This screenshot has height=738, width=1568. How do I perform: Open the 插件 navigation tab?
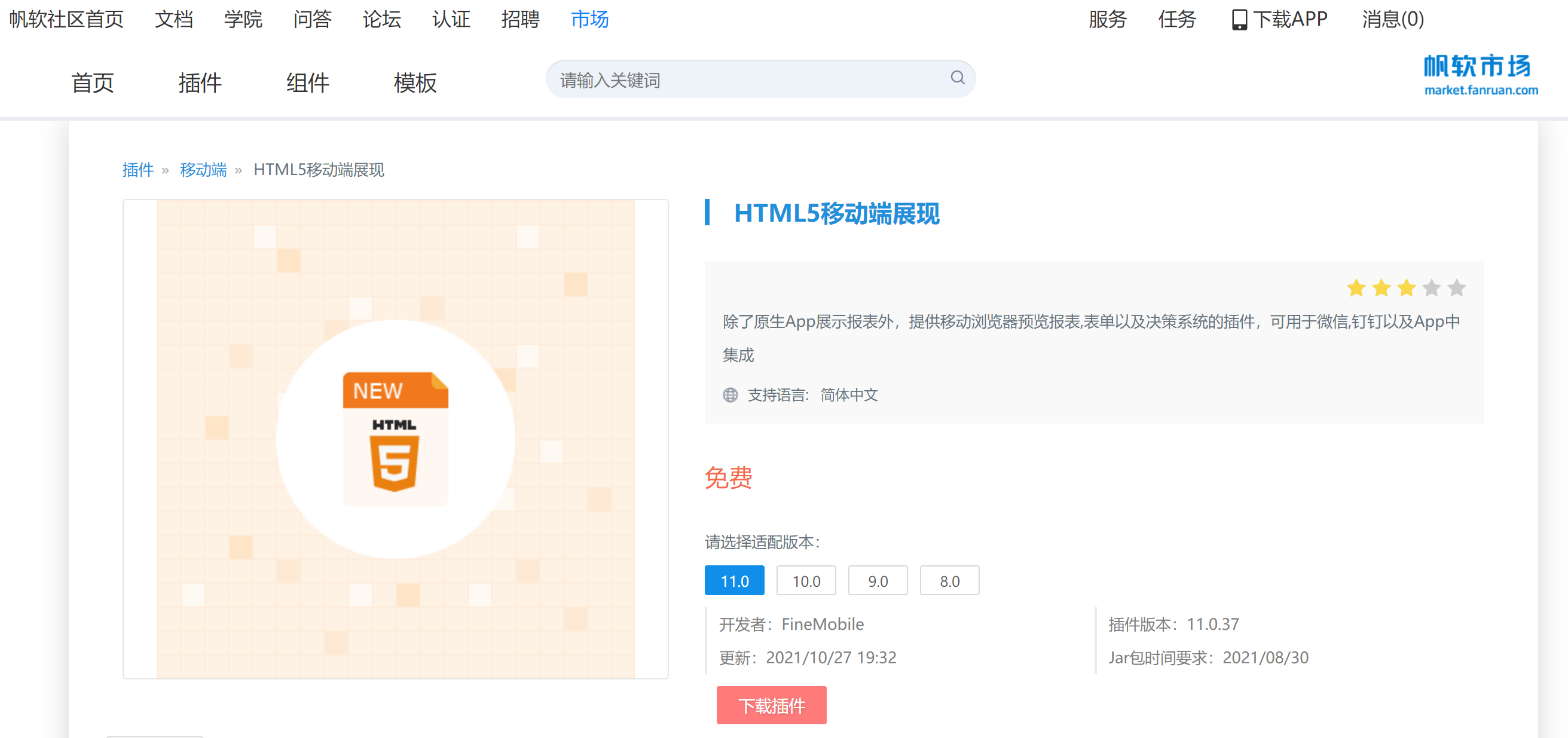point(200,82)
